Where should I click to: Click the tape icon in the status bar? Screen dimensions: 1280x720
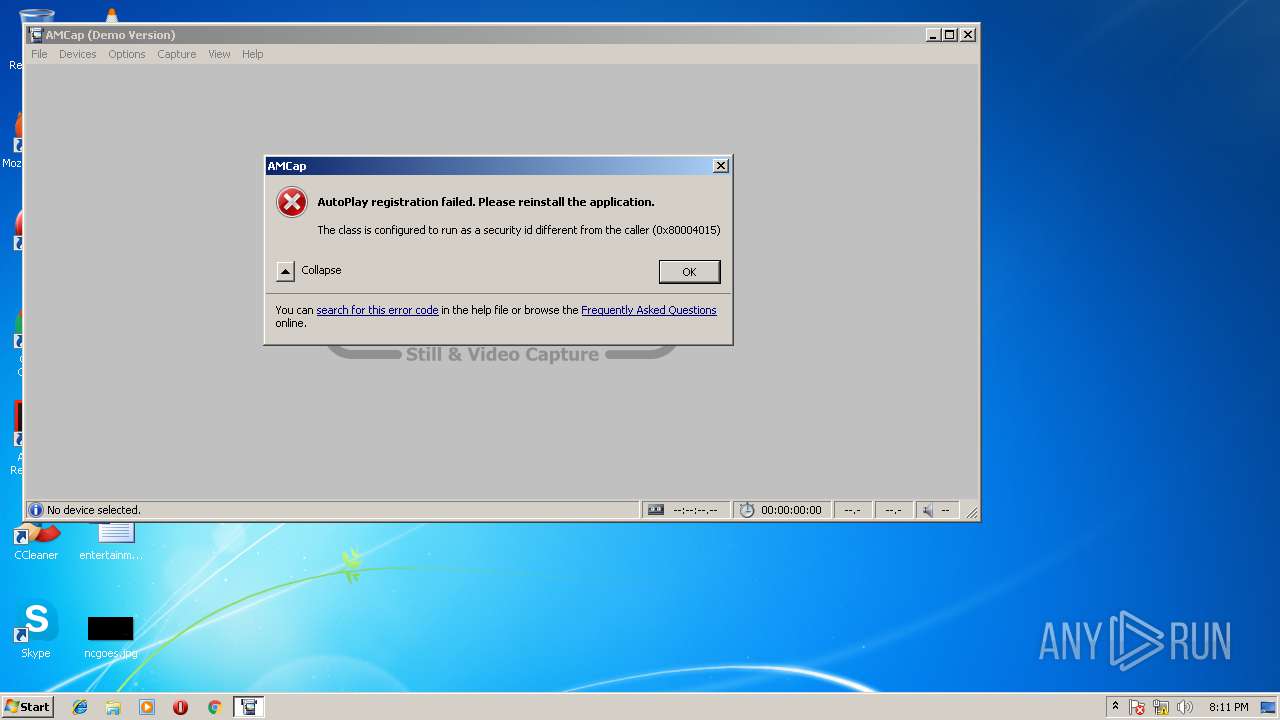point(656,510)
